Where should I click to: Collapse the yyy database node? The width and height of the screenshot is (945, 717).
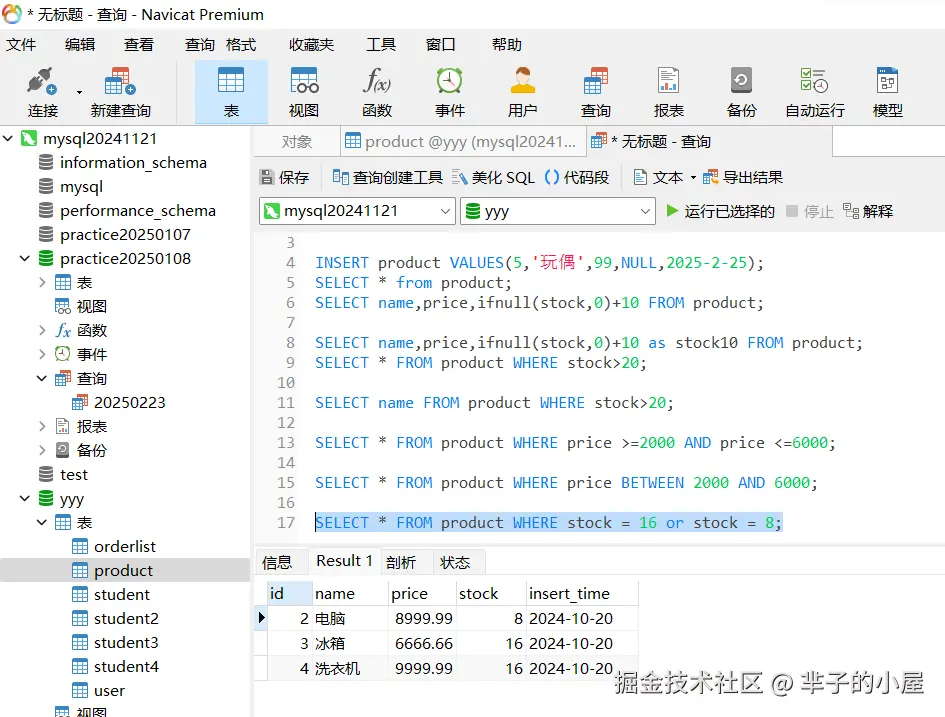coord(25,498)
